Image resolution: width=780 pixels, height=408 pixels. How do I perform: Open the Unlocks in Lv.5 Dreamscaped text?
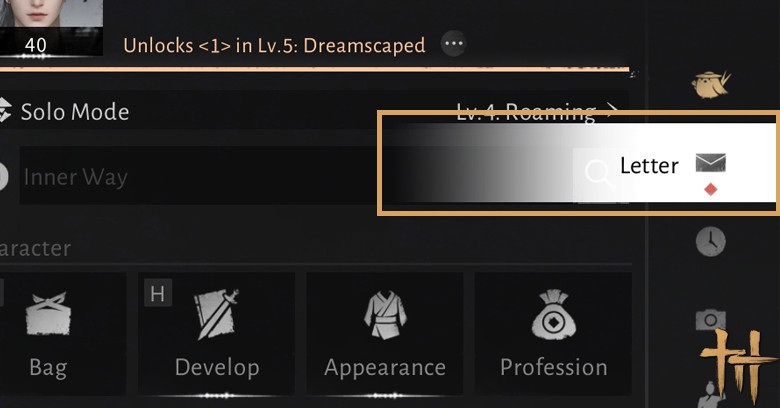click(x=274, y=45)
